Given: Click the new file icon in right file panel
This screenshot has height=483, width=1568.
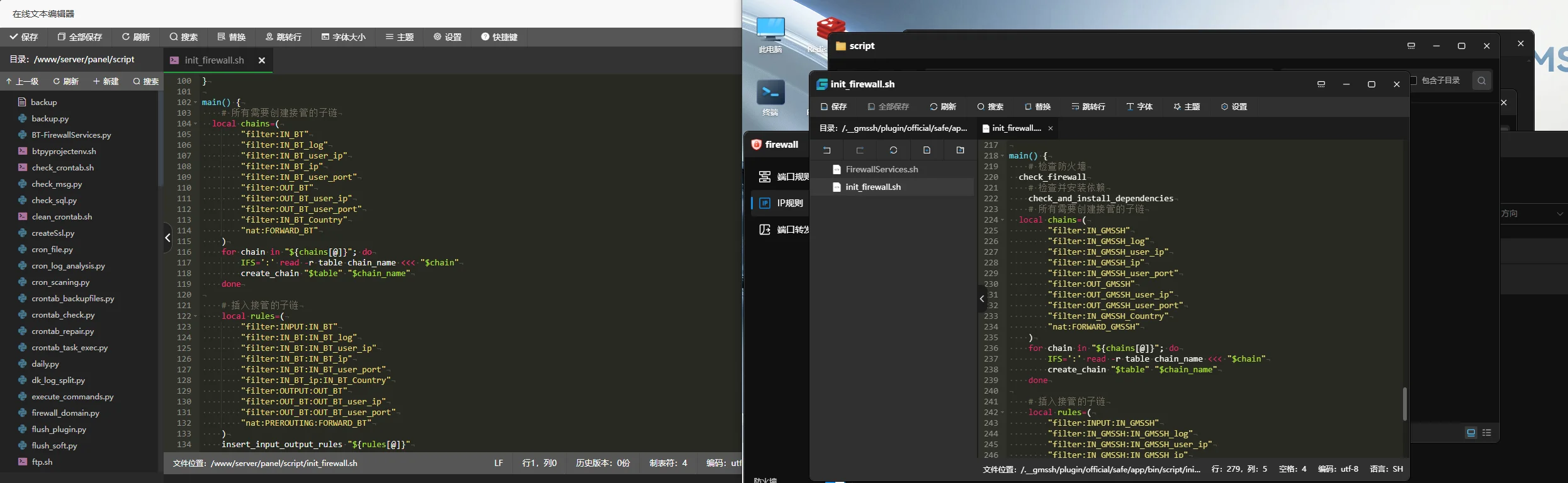Looking at the screenshot, I should click(x=927, y=150).
